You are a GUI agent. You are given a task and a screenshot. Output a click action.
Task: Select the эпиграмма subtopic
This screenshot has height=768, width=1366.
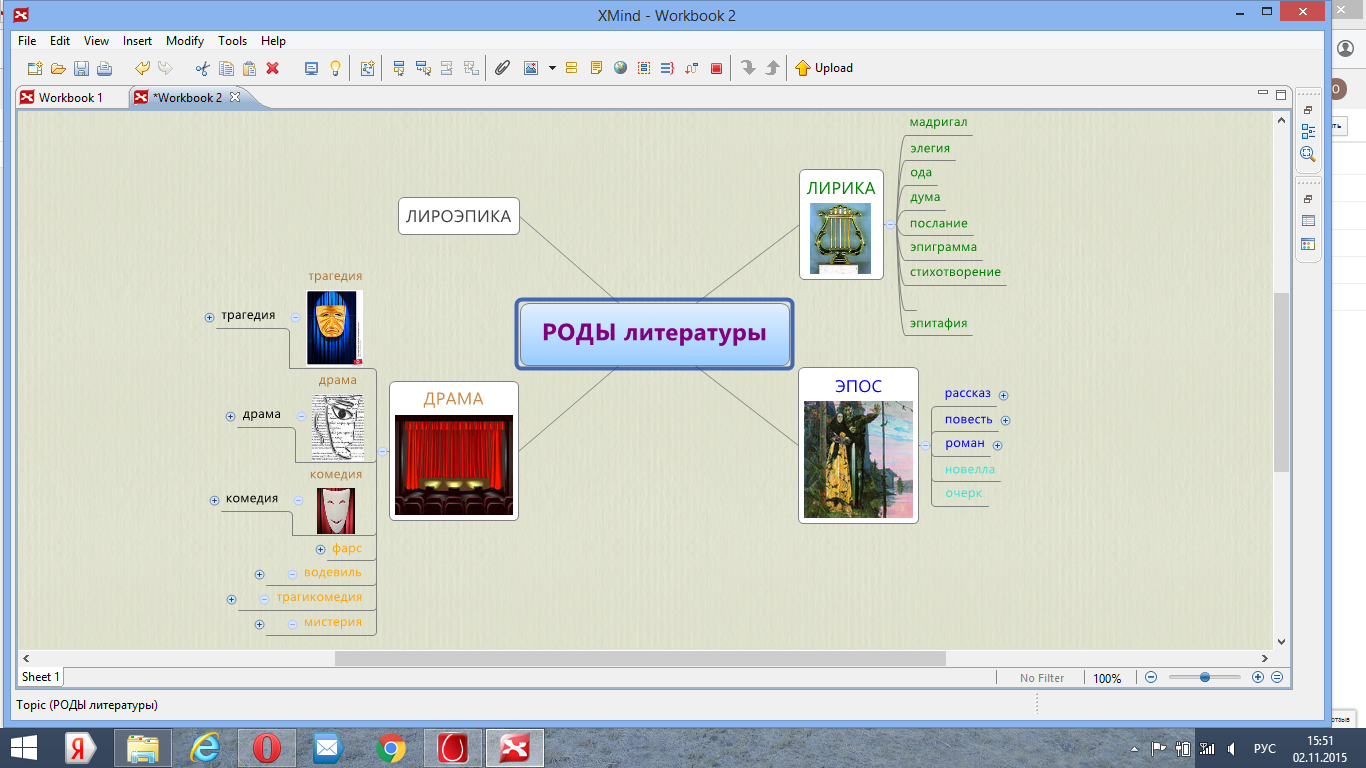pyautogui.click(x=943, y=247)
